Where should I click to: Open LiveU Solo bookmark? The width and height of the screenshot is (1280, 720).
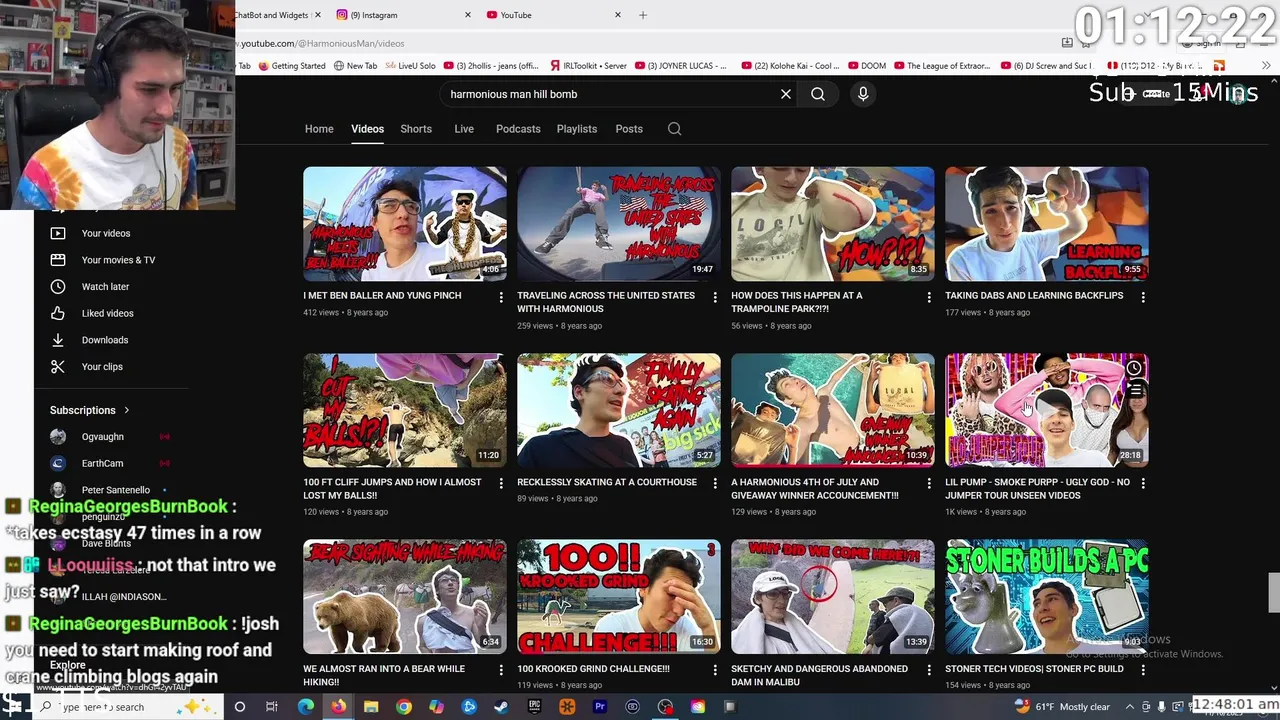pyautogui.click(x=410, y=66)
